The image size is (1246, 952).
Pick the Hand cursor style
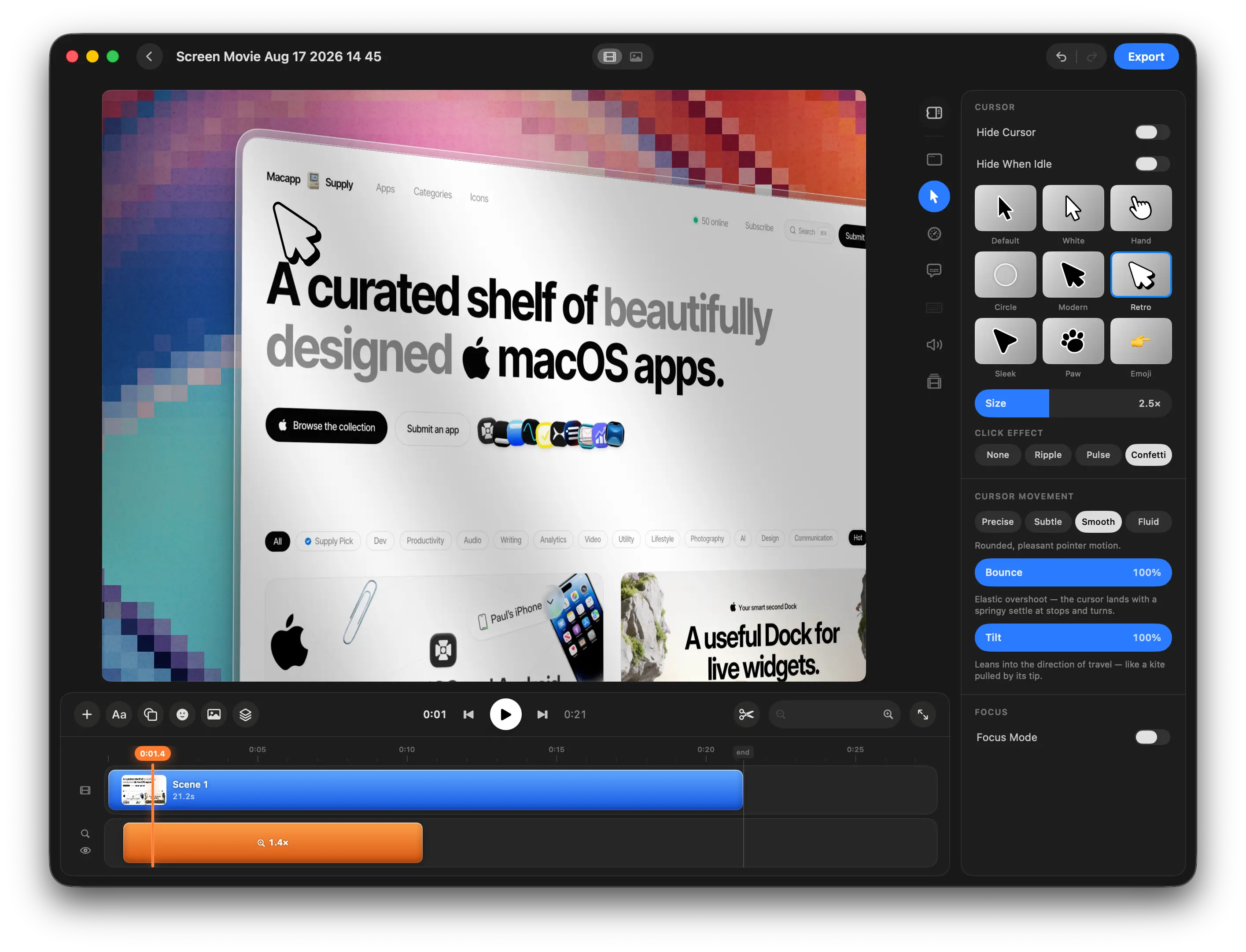click(x=1141, y=208)
